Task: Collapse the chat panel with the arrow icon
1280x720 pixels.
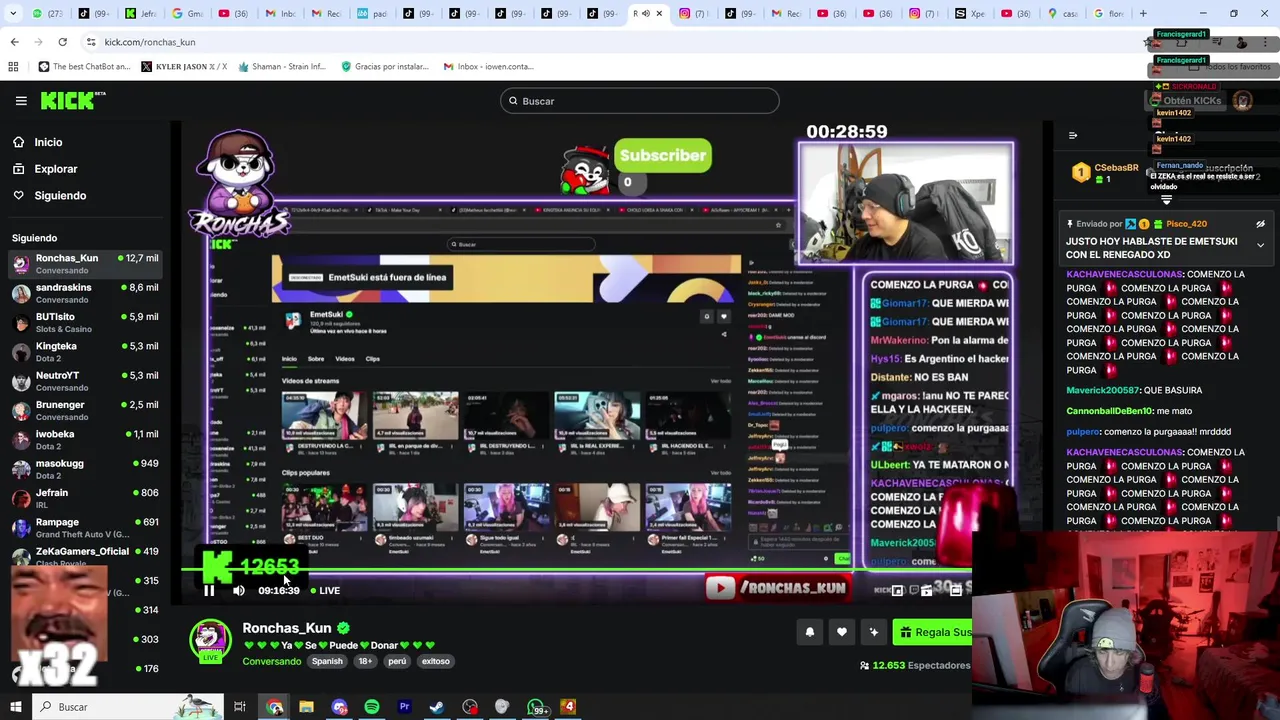Action: click(1073, 136)
